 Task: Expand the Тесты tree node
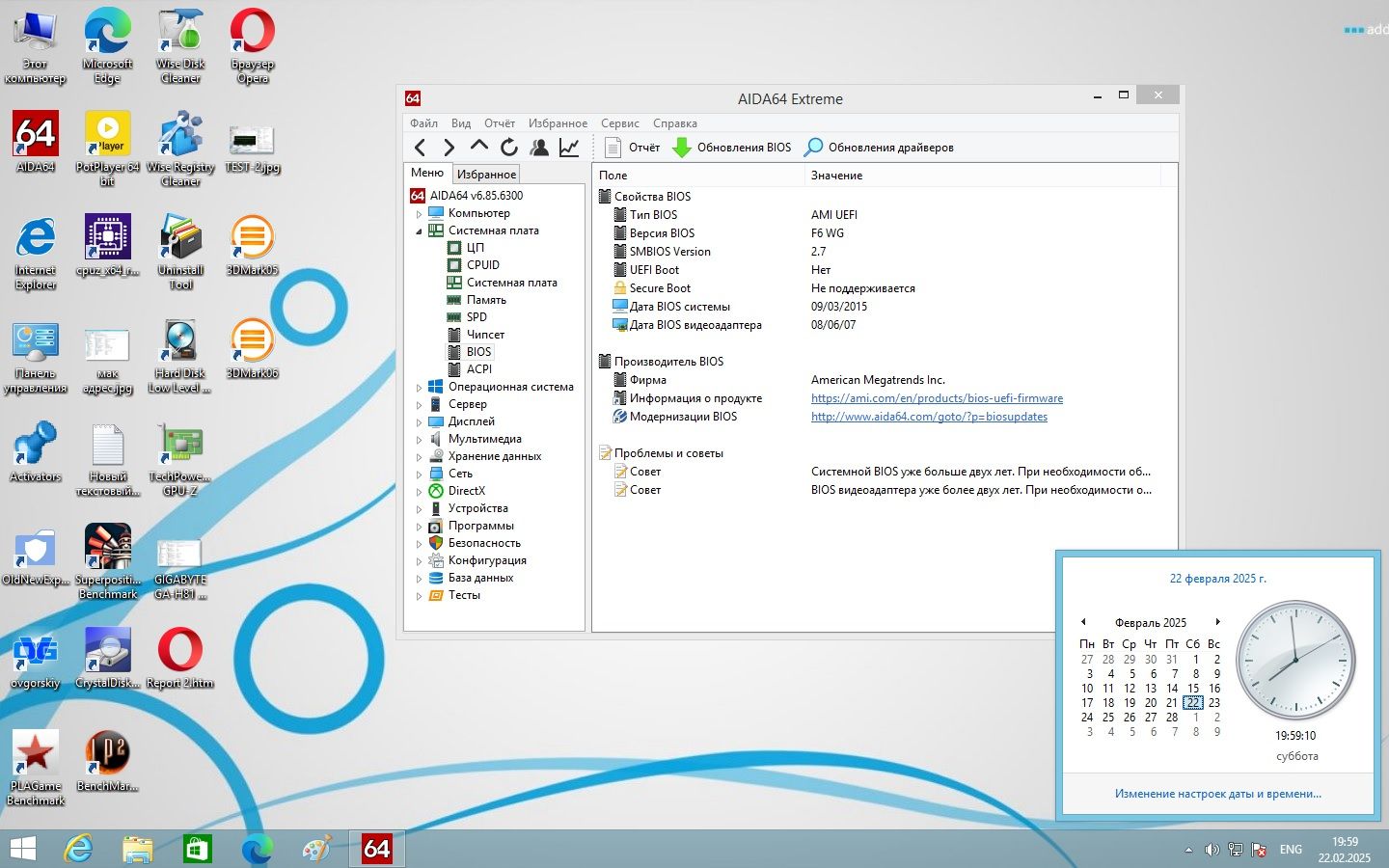point(419,595)
